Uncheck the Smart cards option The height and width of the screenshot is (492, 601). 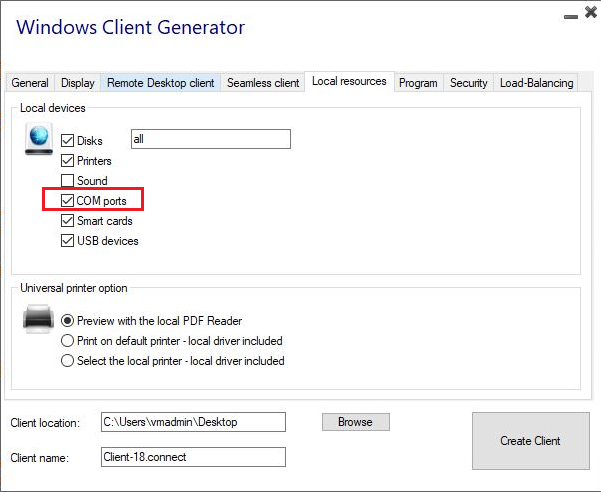68,221
